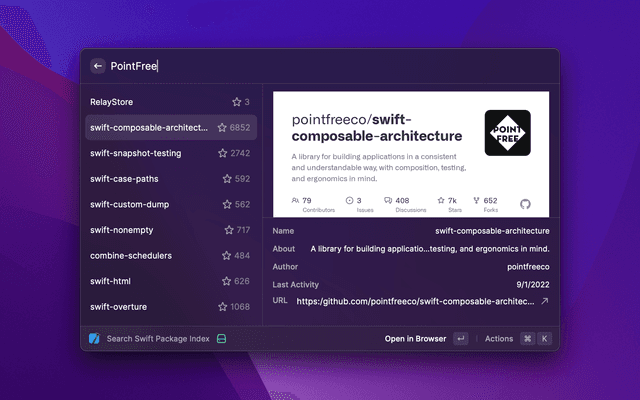The width and height of the screenshot is (640, 400).
Task: Click the teal icon beside search label
Action: pyautogui.click(x=221, y=338)
